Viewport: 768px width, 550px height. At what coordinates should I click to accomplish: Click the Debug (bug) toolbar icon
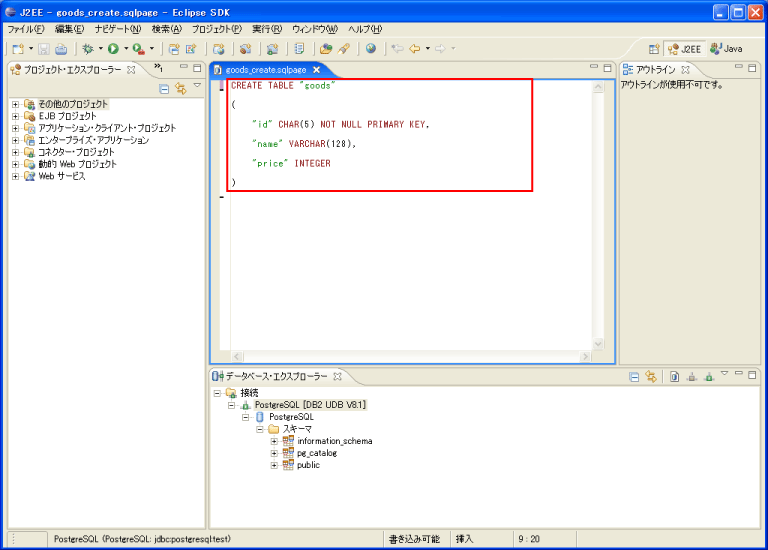[88, 48]
